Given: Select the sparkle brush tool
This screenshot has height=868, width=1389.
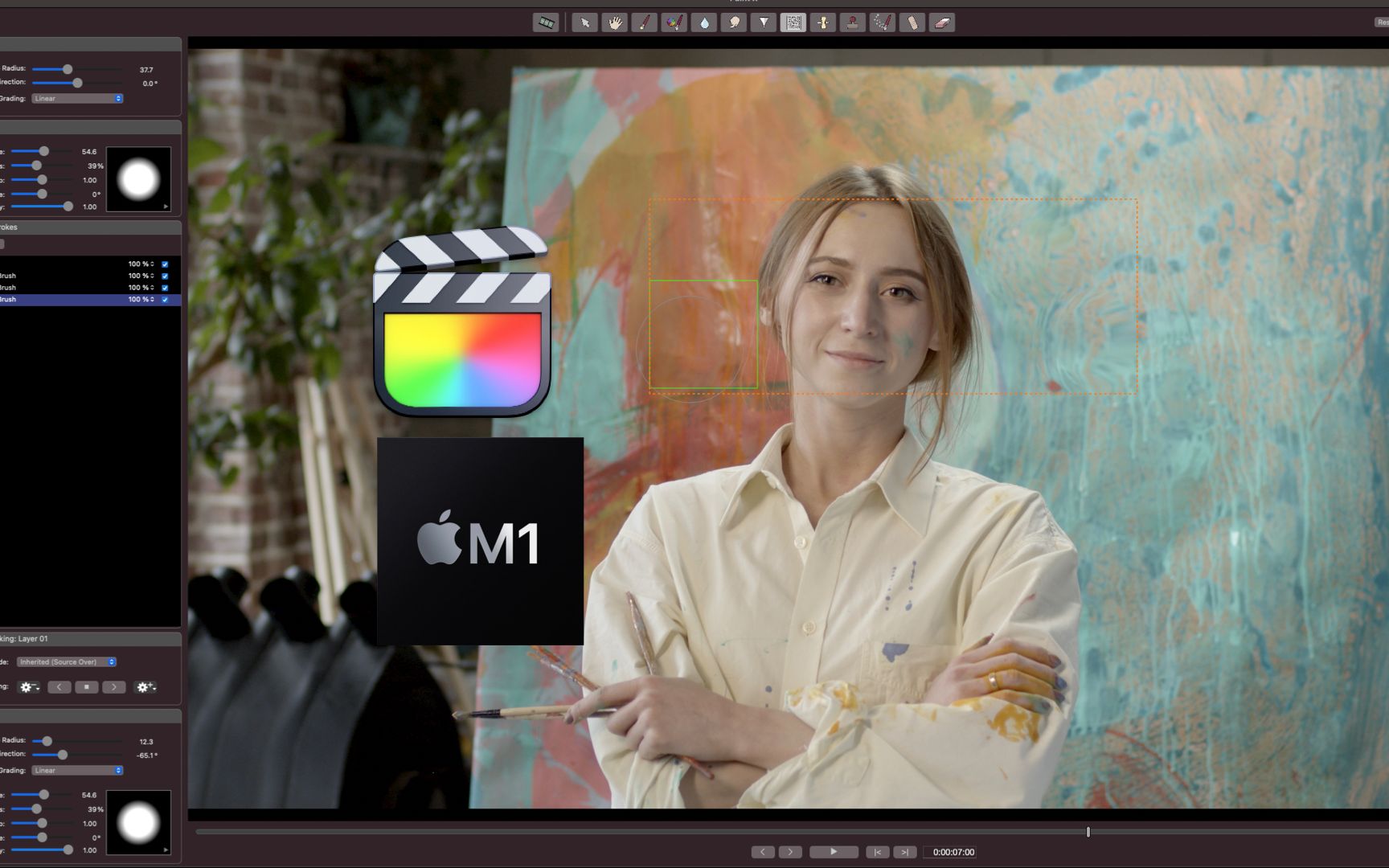Looking at the screenshot, I should click(x=883, y=23).
